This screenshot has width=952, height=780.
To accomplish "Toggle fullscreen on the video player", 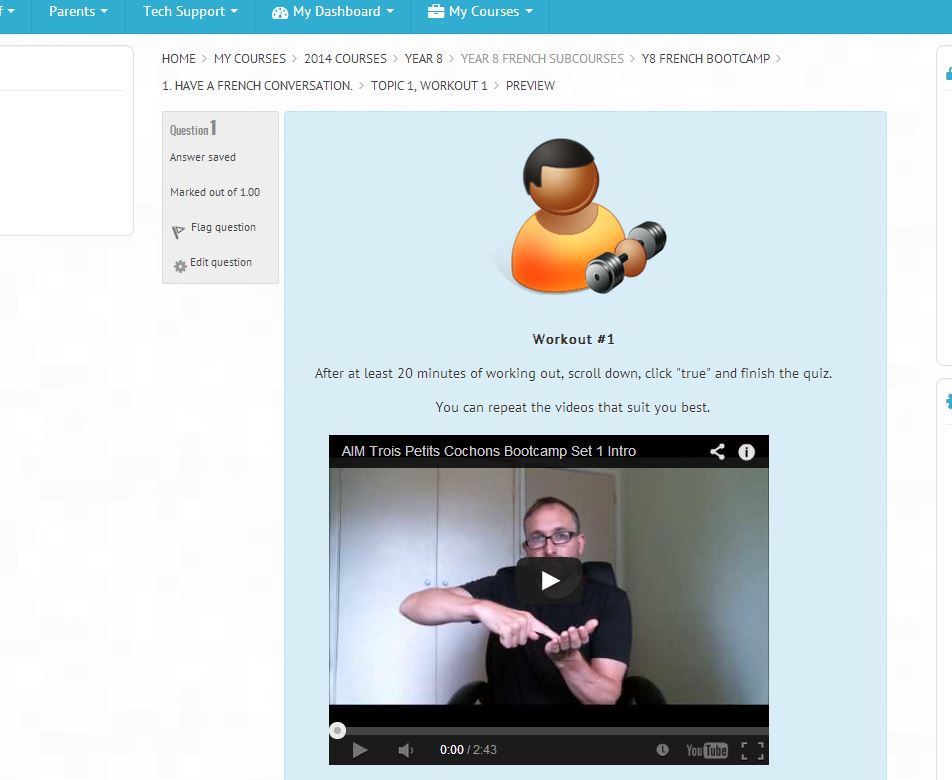I will click(x=753, y=751).
